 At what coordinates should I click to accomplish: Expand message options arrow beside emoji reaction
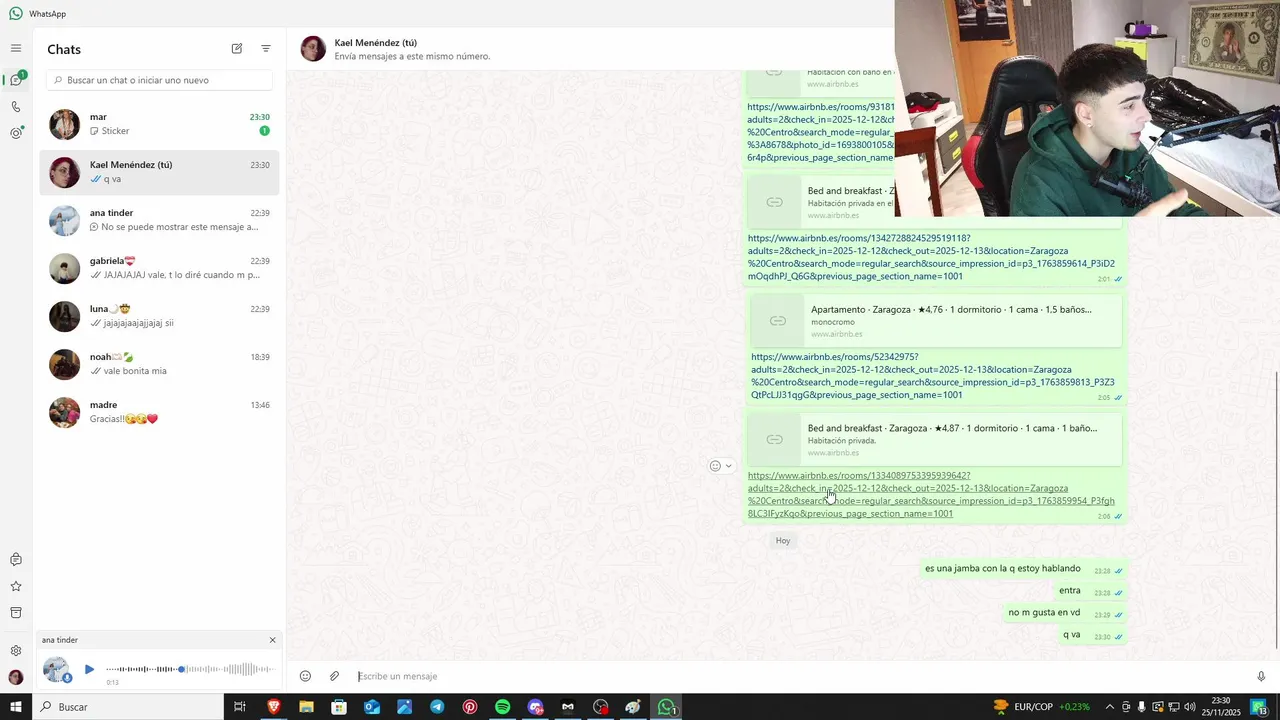[x=728, y=466]
